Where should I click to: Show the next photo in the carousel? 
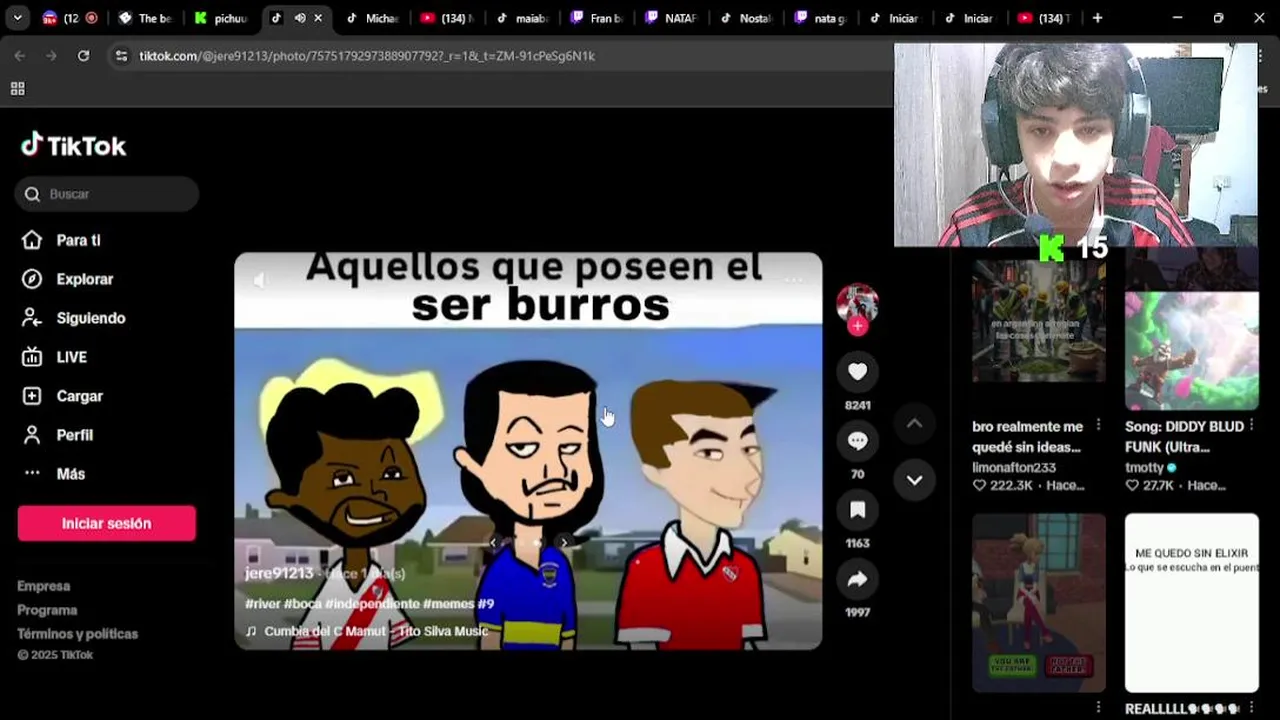pos(565,543)
